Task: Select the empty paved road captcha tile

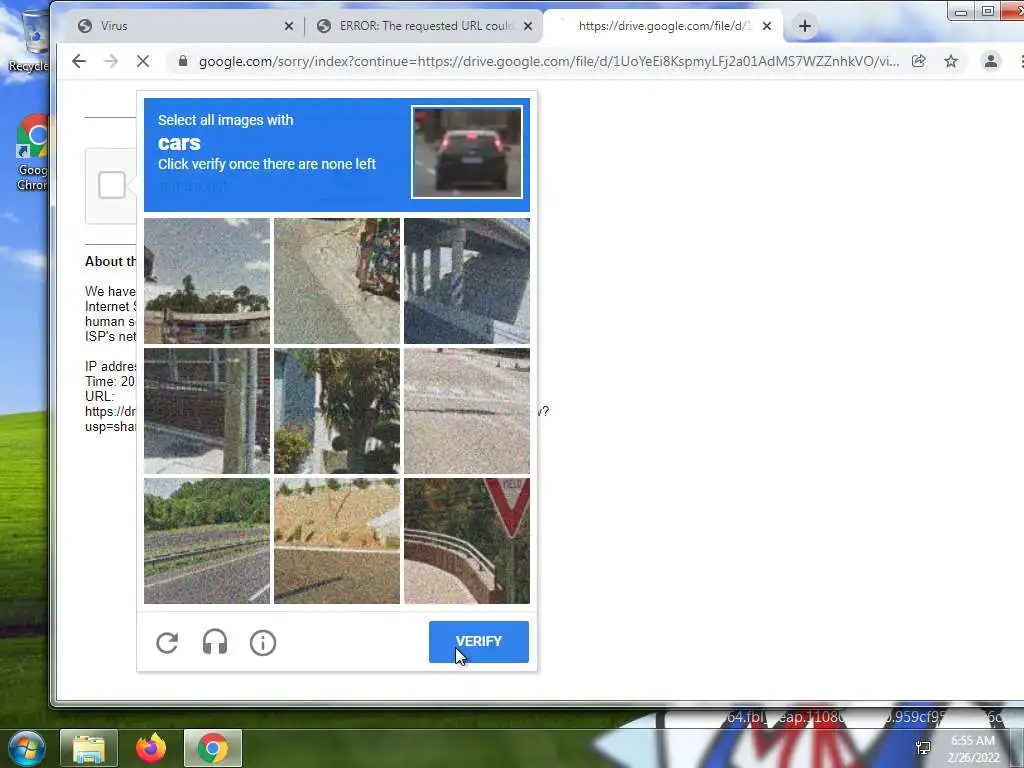Action: (467, 411)
